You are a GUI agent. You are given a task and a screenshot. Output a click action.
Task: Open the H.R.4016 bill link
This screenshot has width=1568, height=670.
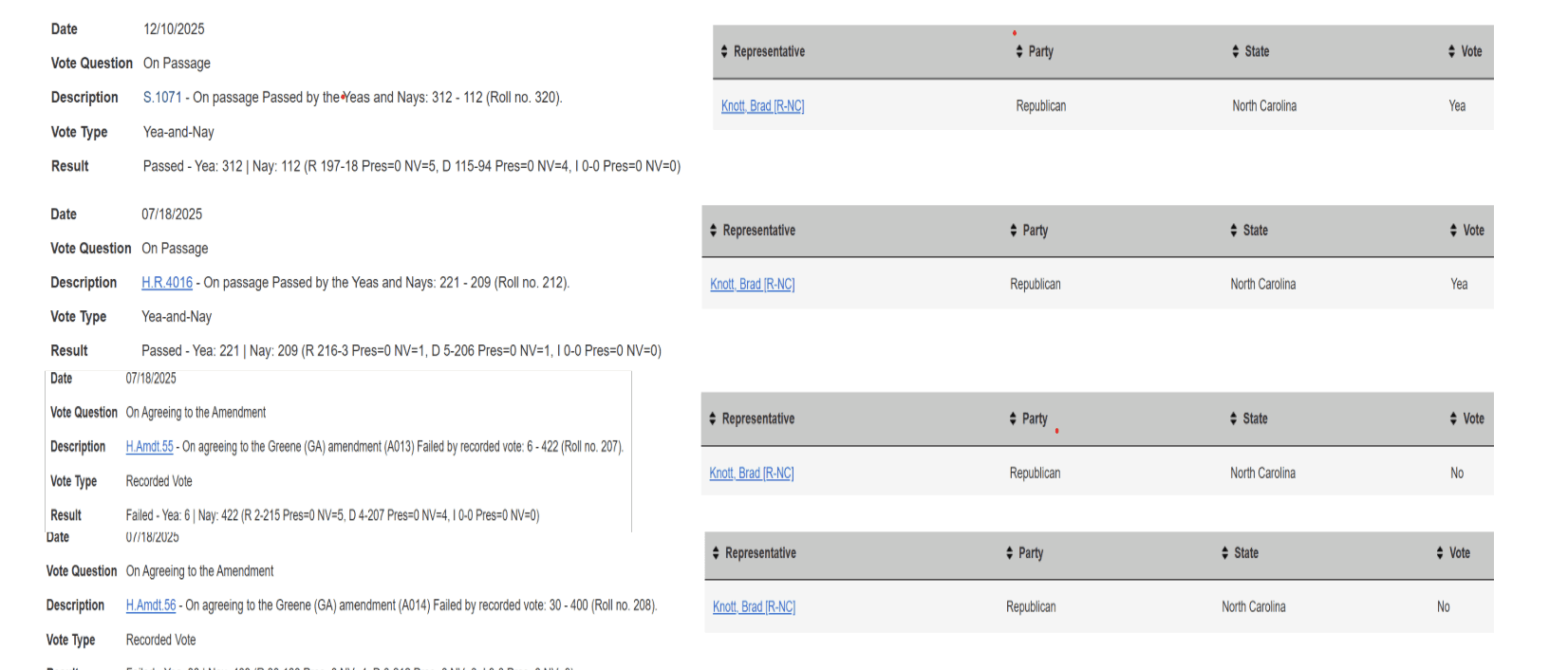point(166,282)
